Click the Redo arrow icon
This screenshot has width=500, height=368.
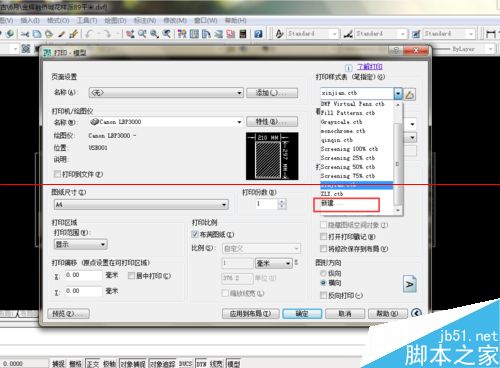(x=107, y=34)
